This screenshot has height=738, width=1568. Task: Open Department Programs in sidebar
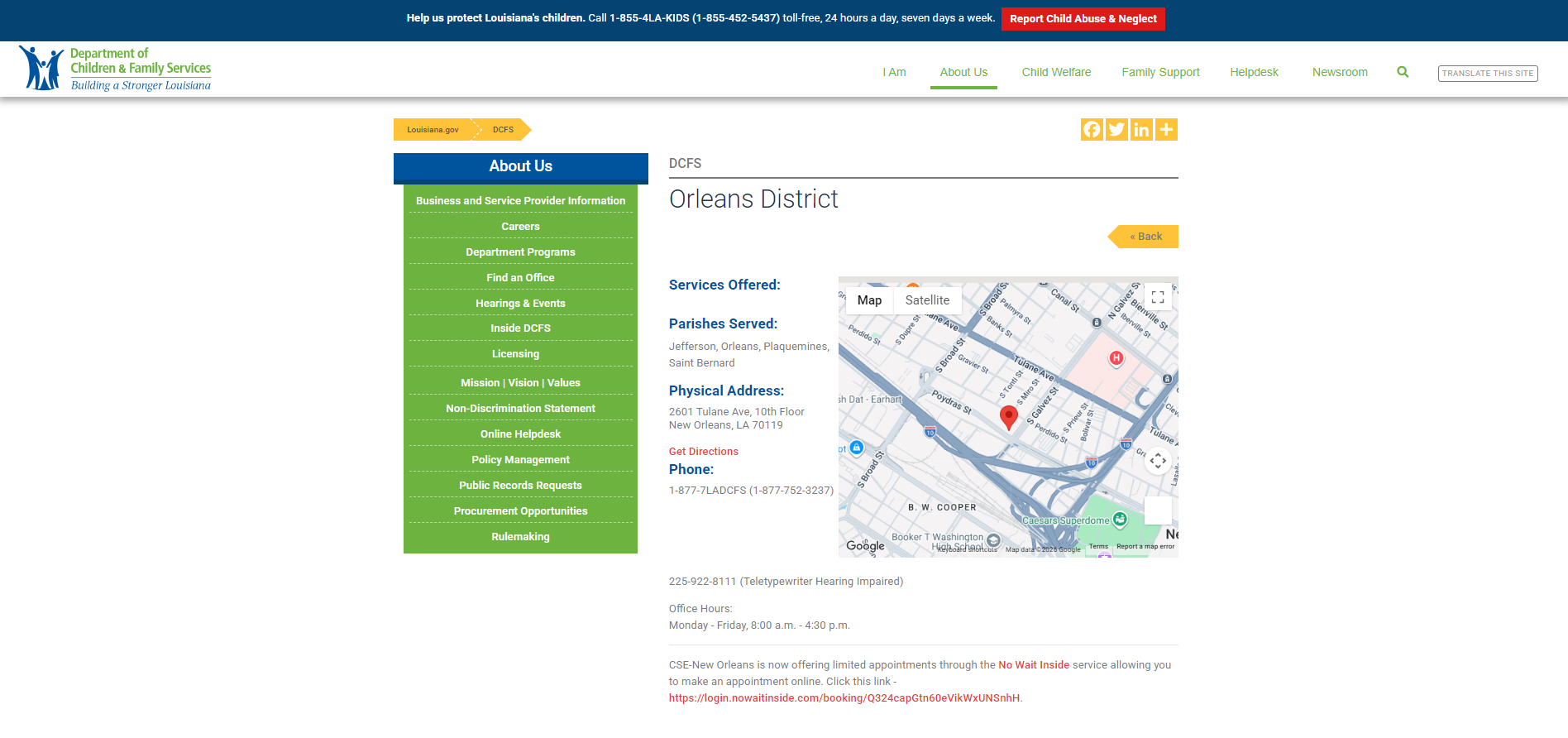click(x=520, y=252)
